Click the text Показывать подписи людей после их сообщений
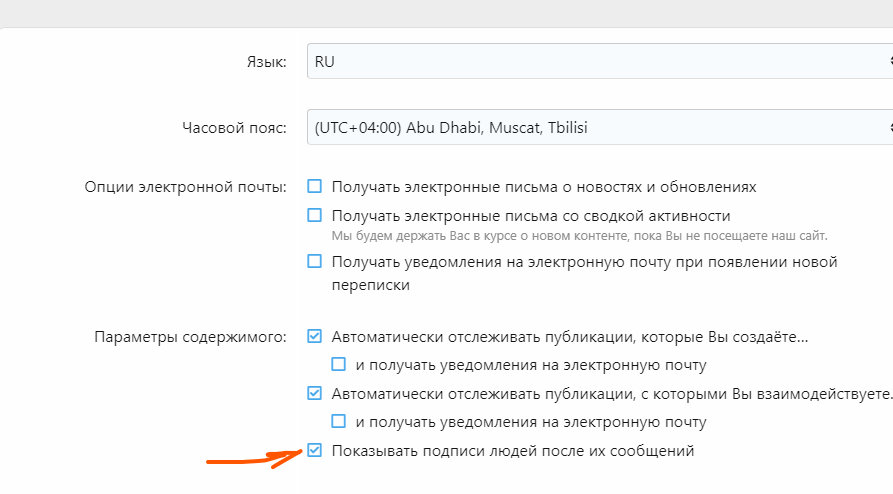 coord(512,451)
